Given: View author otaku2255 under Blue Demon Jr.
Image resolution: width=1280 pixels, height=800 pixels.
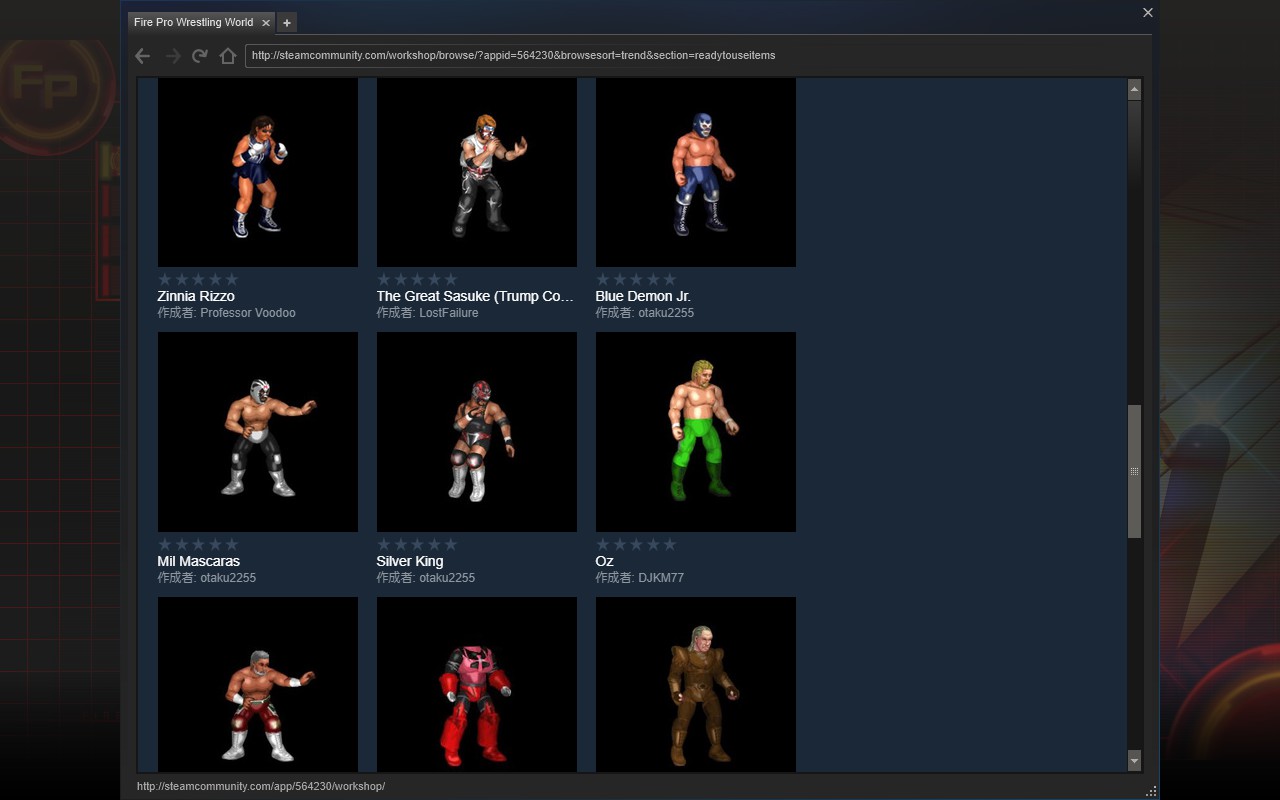Looking at the screenshot, I should 666,313.
